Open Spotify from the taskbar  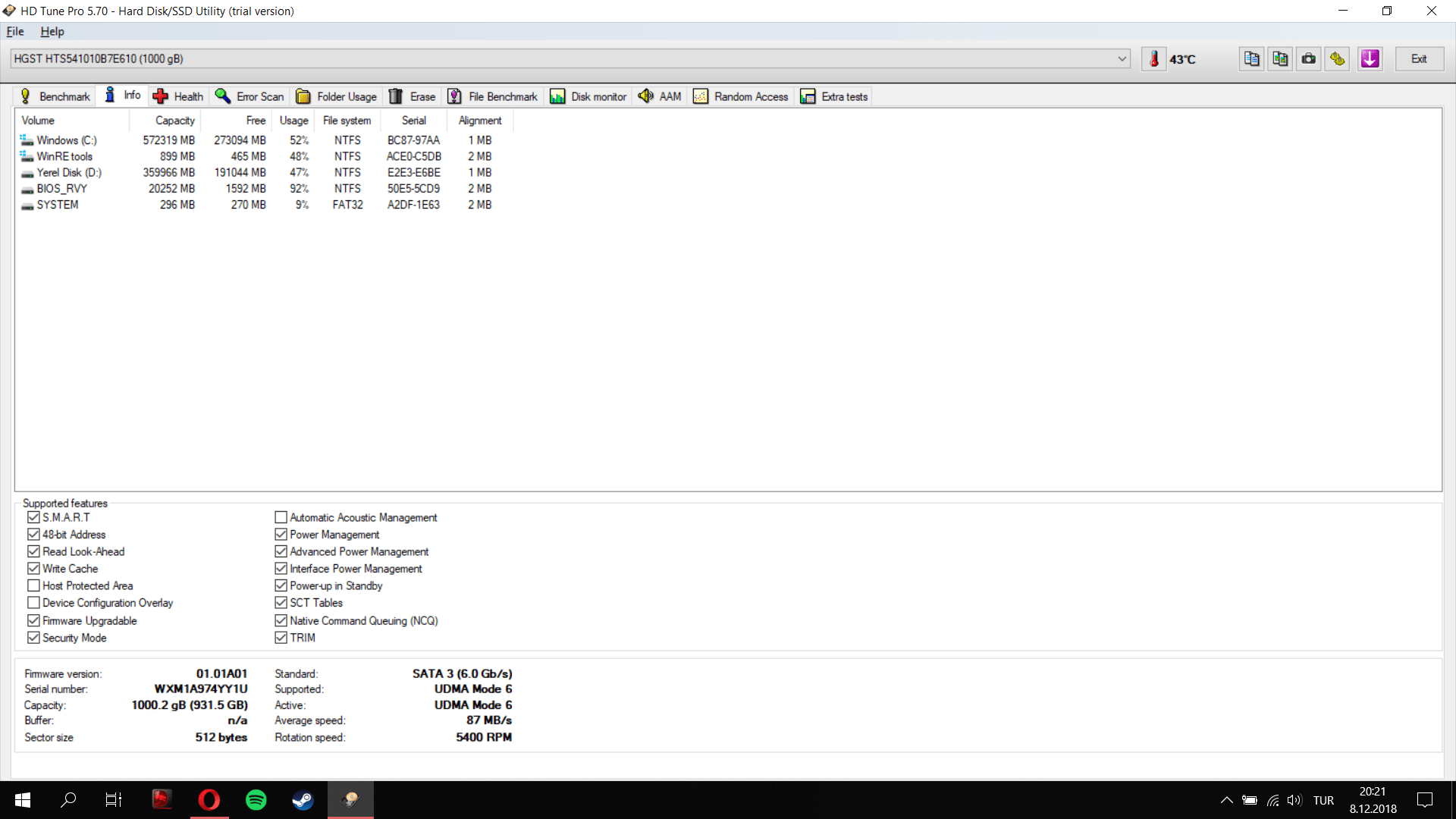tap(256, 800)
